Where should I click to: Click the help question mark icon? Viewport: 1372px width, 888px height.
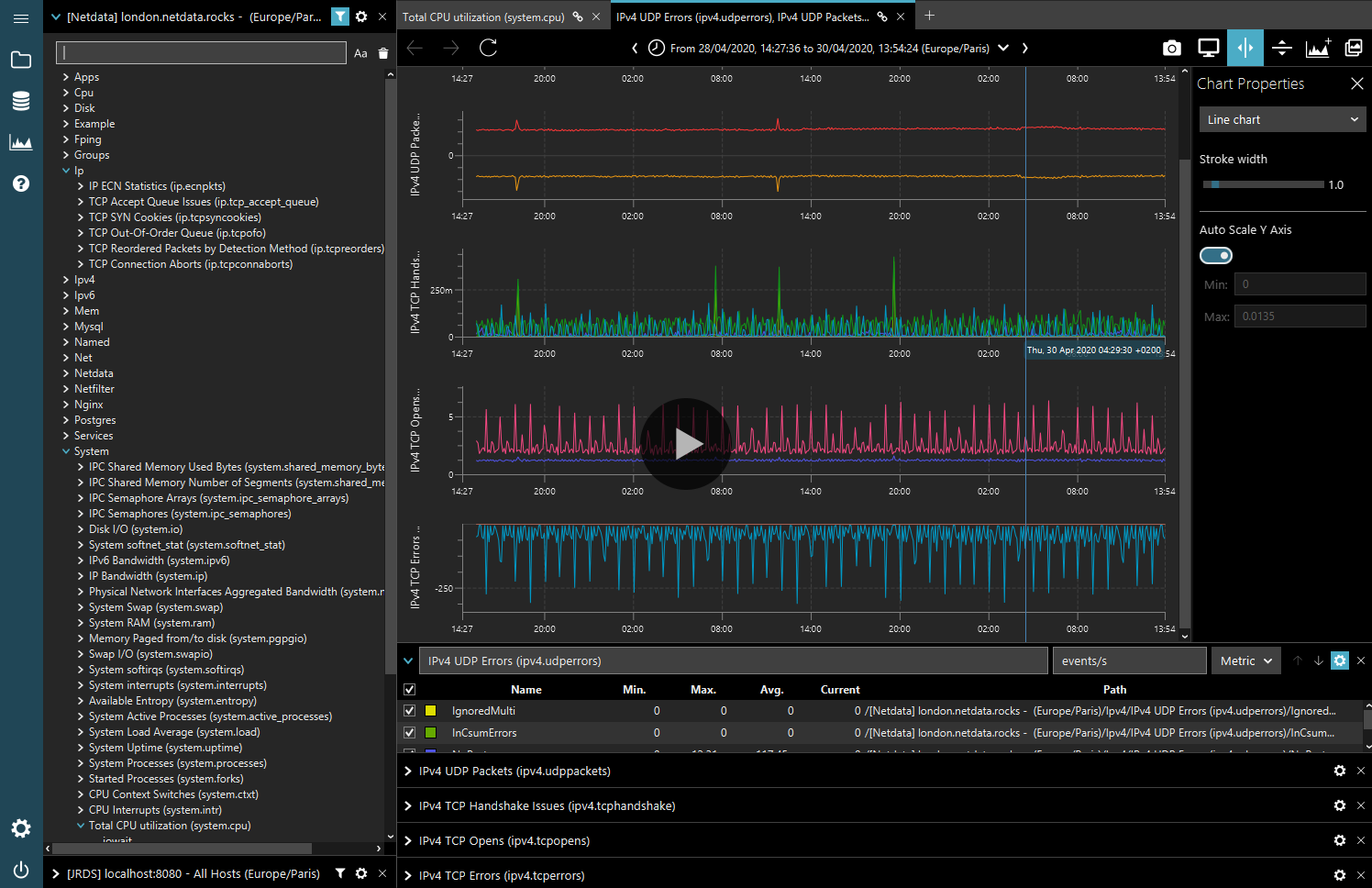point(21,183)
